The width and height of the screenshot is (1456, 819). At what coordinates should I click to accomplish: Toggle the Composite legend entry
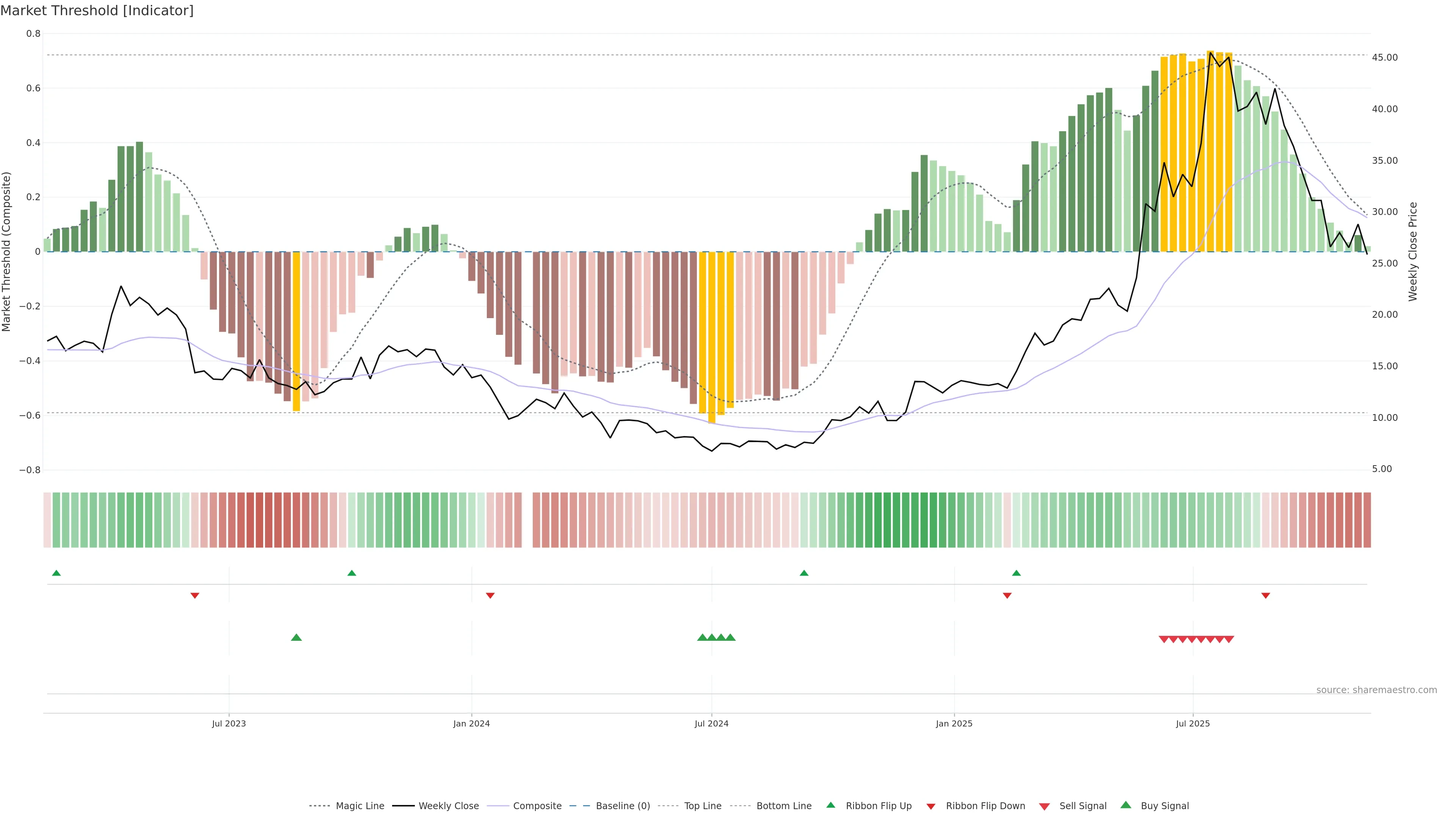tap(537, 806)
